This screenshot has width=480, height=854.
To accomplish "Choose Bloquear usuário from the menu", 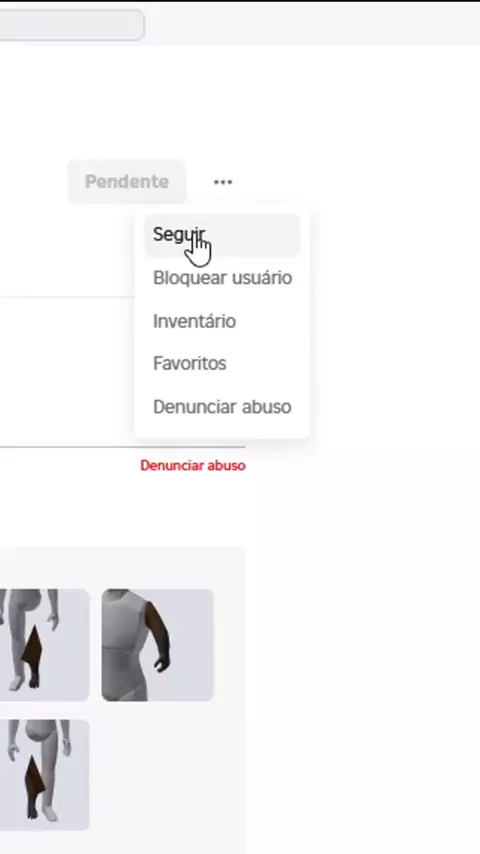I will pyautogui.click(x=222, y=278).
